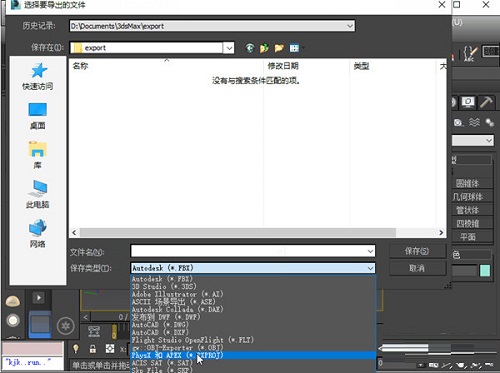Click the Cancel (取消) button
This screenshot has height=373, width=500.
(x=417, y=268)
